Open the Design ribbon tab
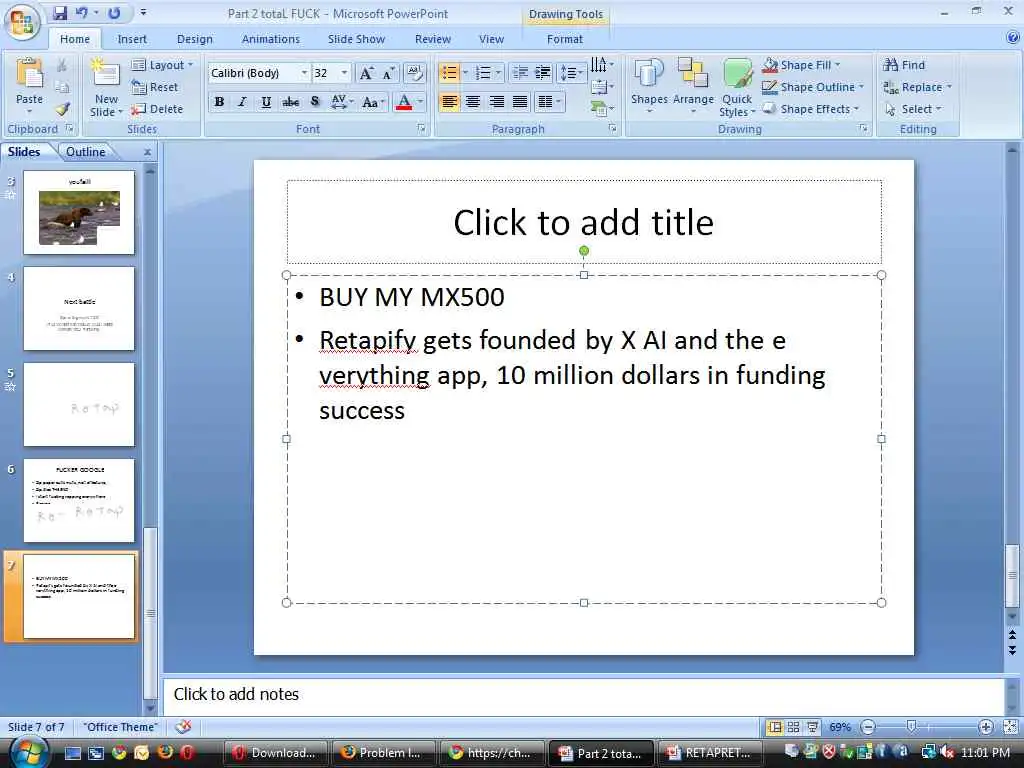The width and height of the screenshot is (1024, 768). (195, 39)
